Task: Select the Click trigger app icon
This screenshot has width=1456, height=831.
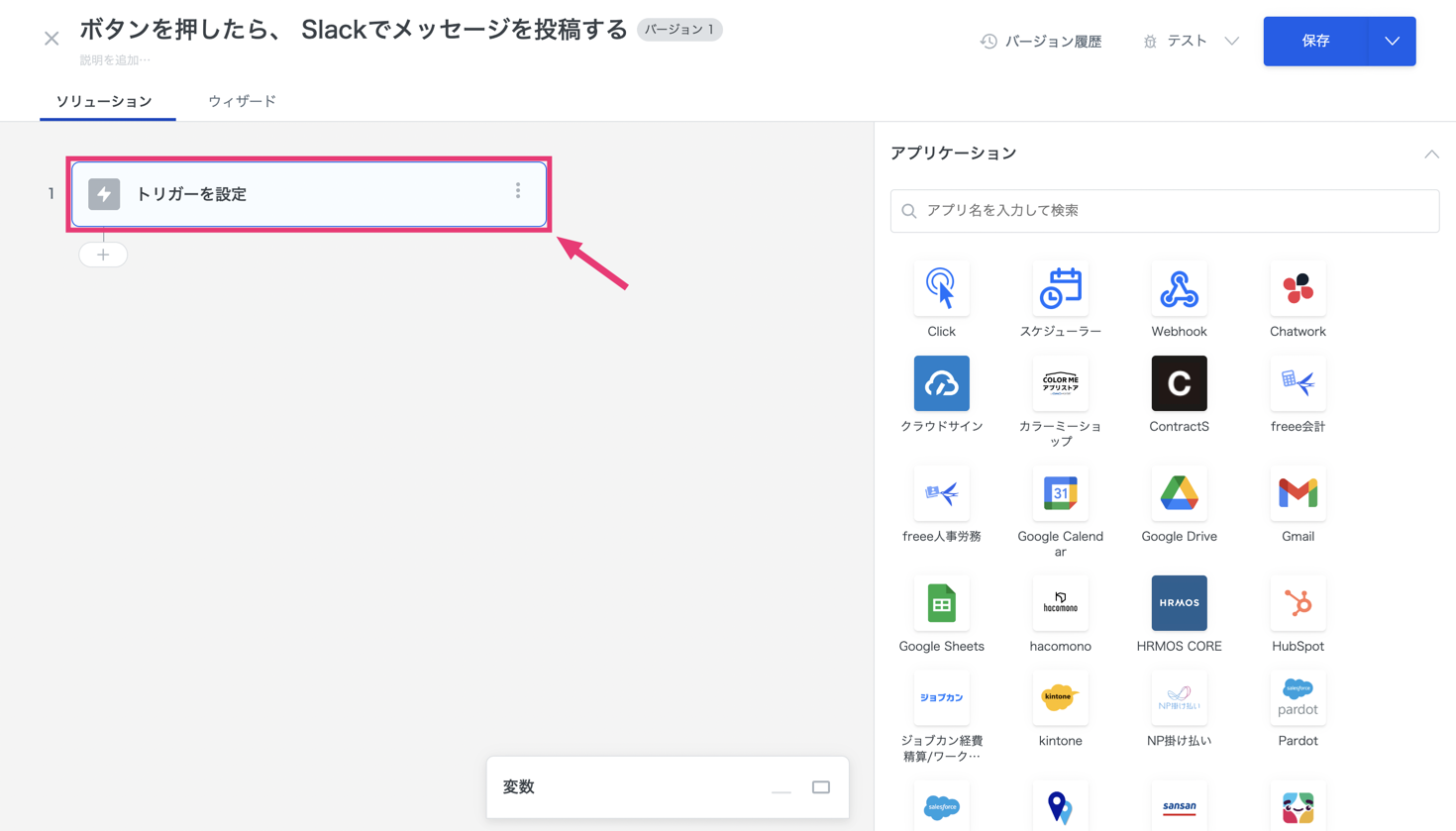Action: pos(941,288)
